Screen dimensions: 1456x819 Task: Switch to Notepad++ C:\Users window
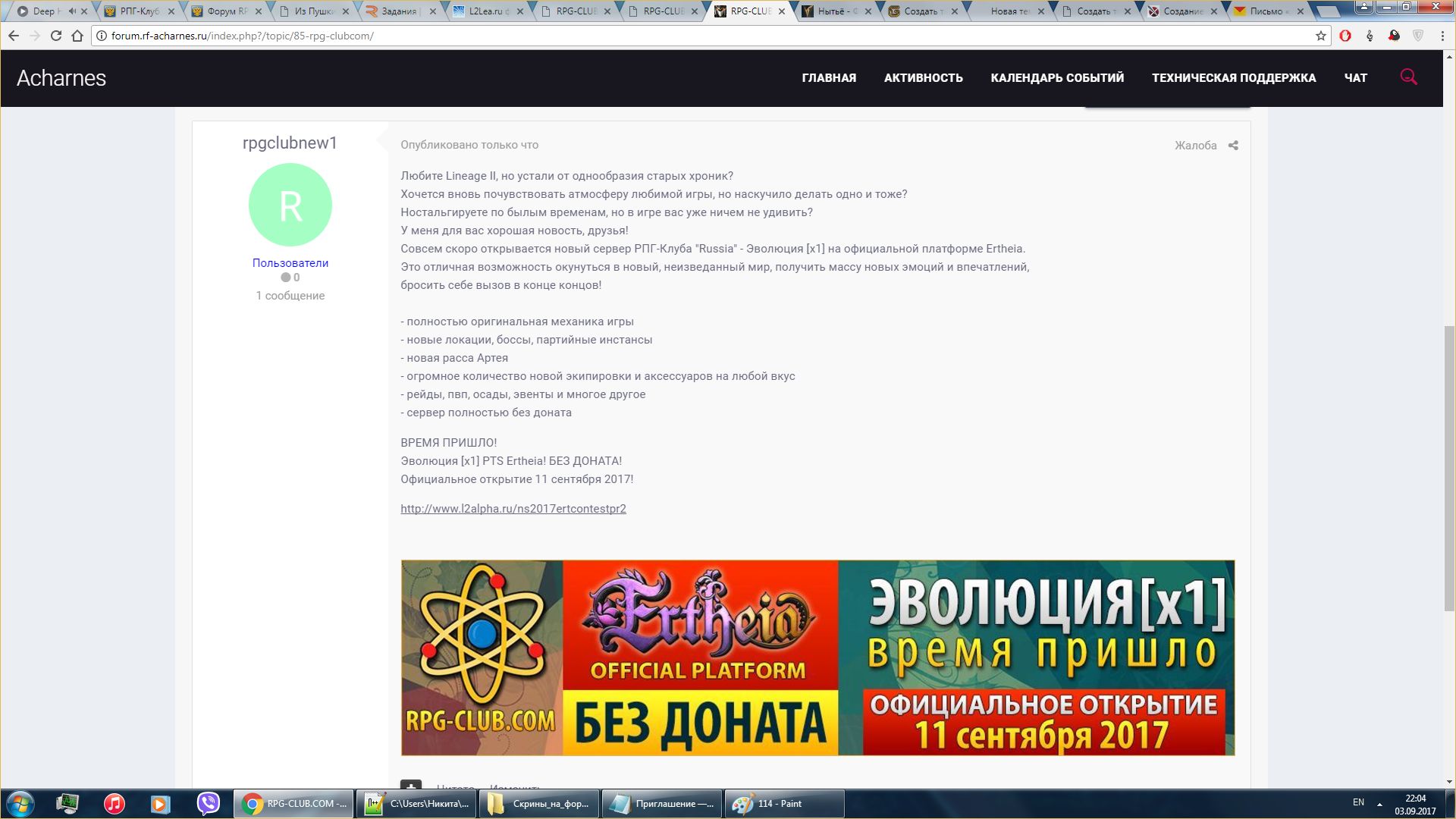(x=416, y=804)
